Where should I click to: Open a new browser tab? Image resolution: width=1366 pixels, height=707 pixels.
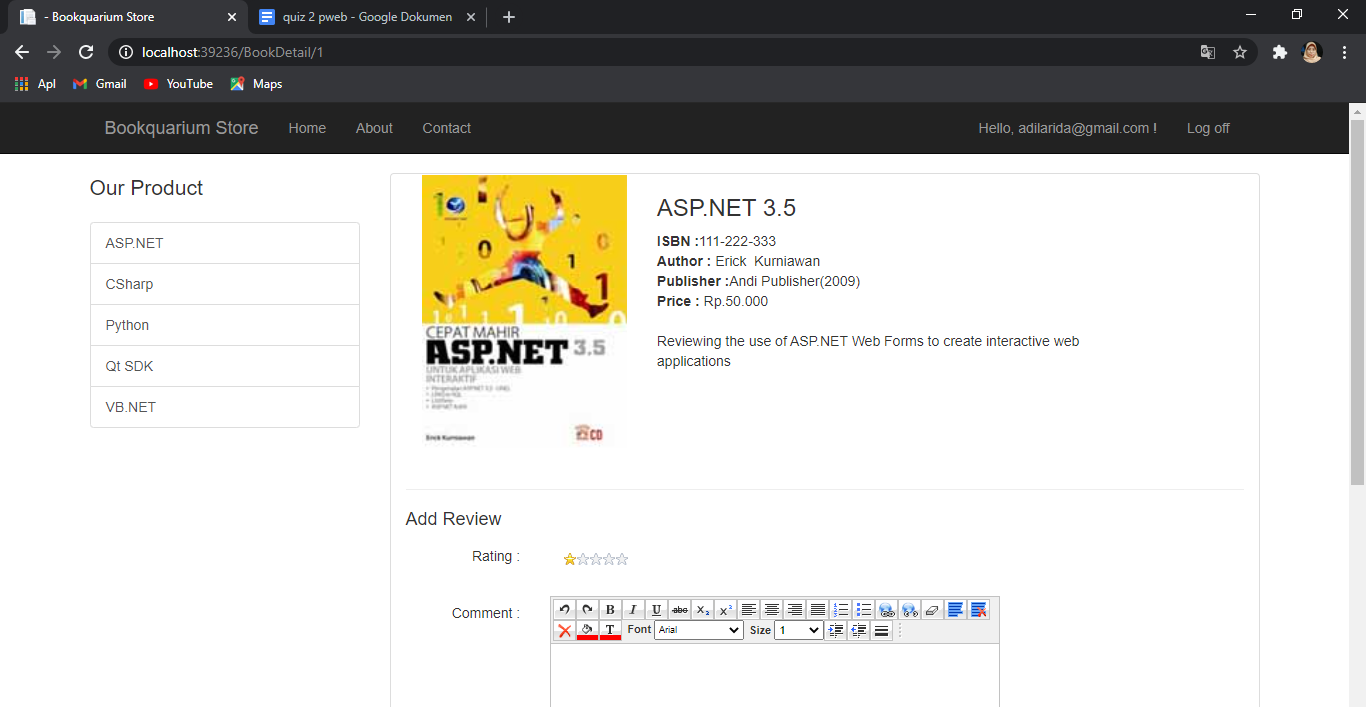point(509,17)
